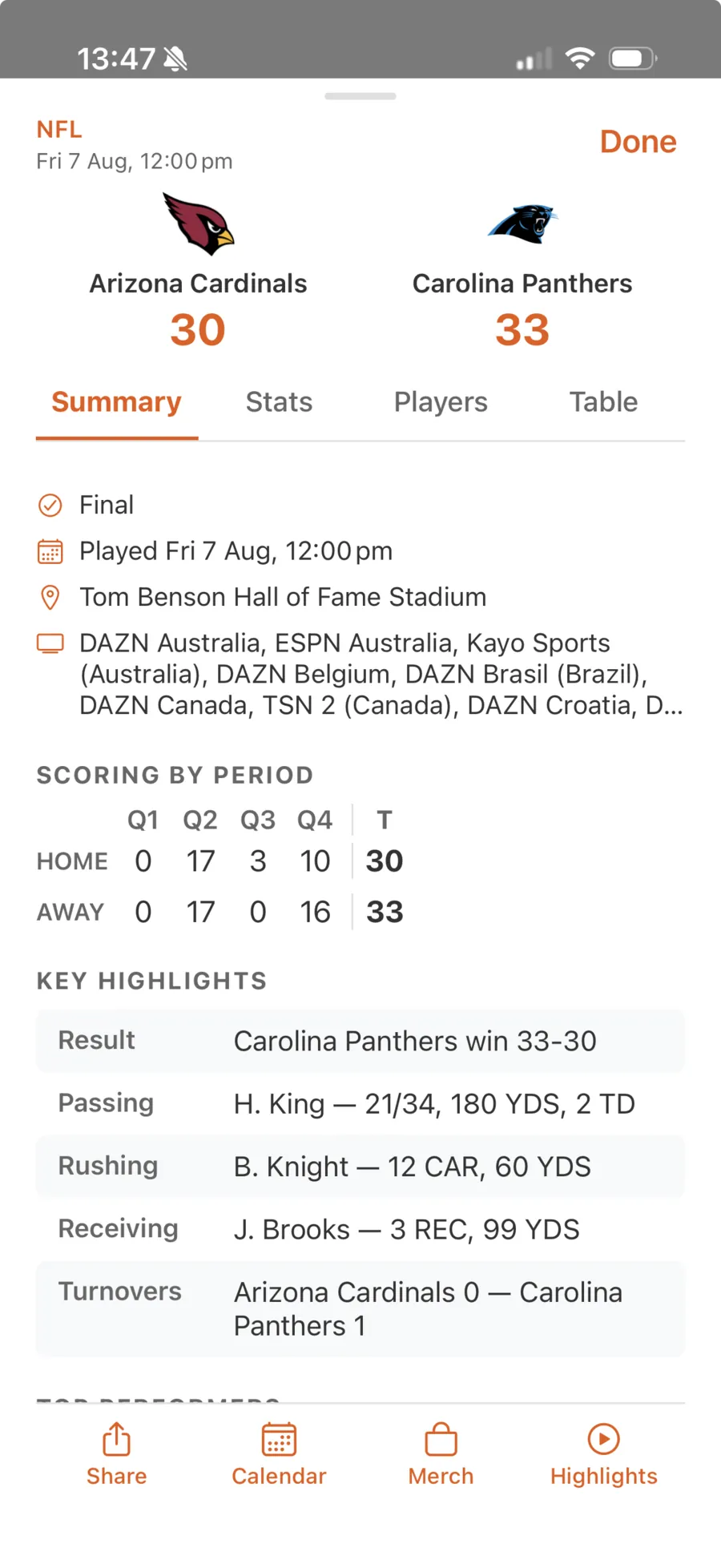Viewport: 721px width, 1568px height.
Task: Select the Summary tab
Action: pyautogui.click(x=116, y=402)
